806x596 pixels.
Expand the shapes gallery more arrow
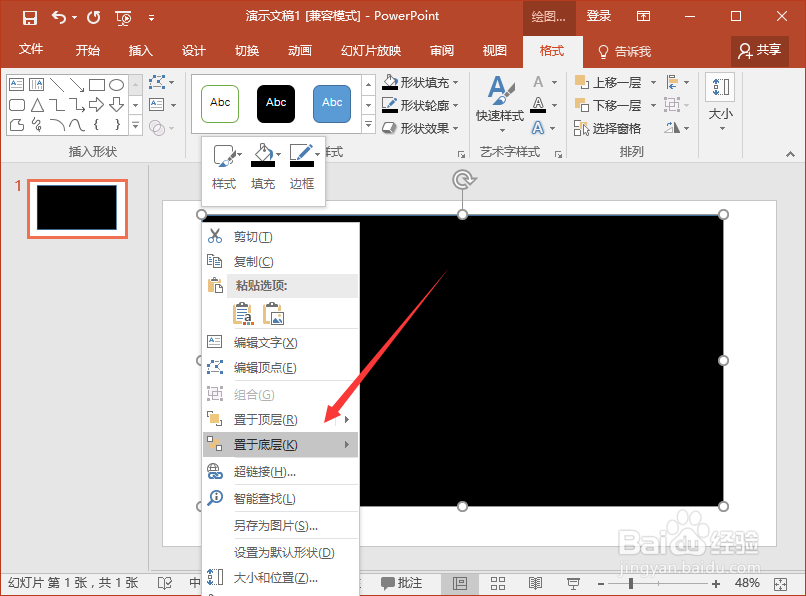click(x=136, y=124)
